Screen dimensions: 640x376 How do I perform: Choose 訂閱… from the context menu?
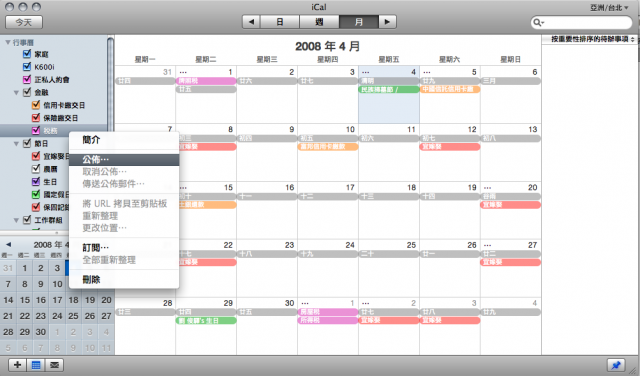point(124,247)
